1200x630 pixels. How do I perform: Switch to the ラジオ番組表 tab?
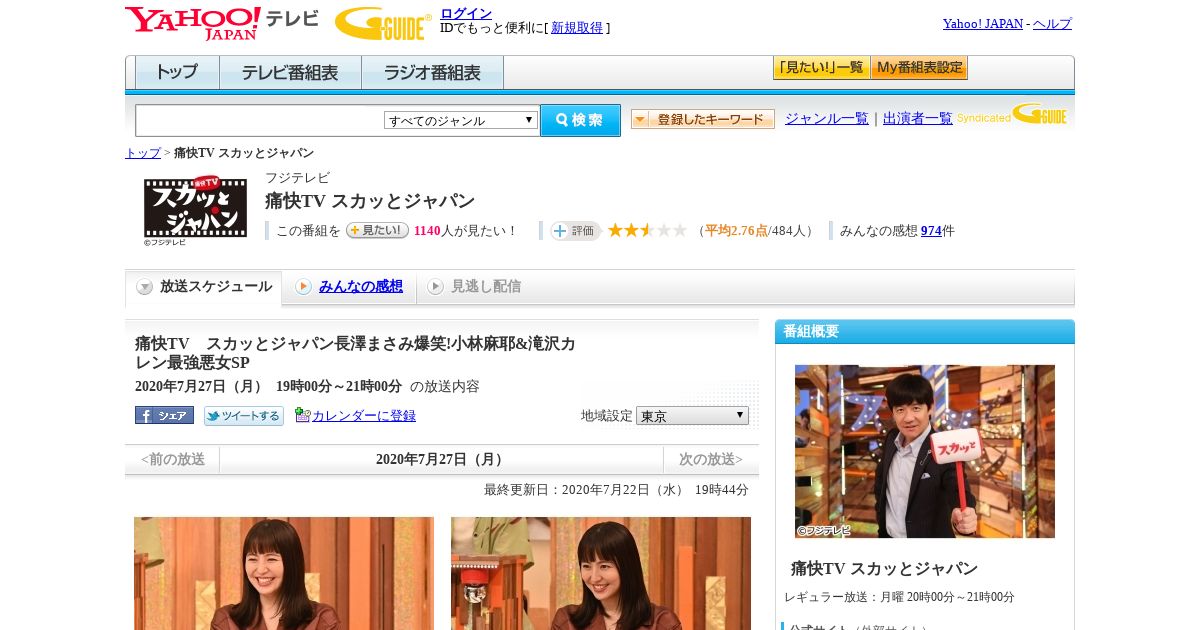click(432, 73)
